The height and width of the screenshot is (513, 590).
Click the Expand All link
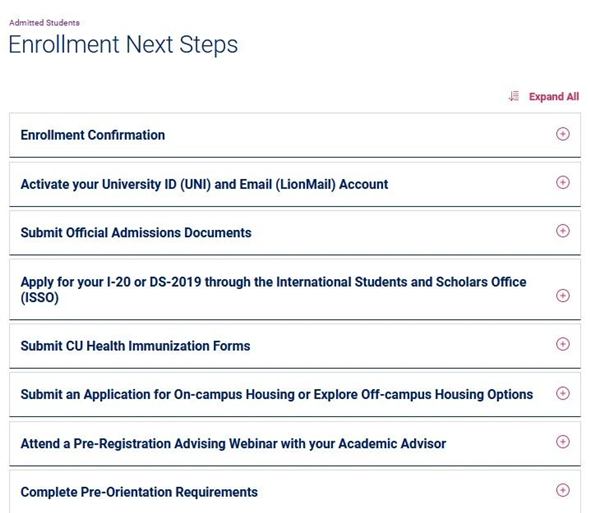tap(554, 97)
